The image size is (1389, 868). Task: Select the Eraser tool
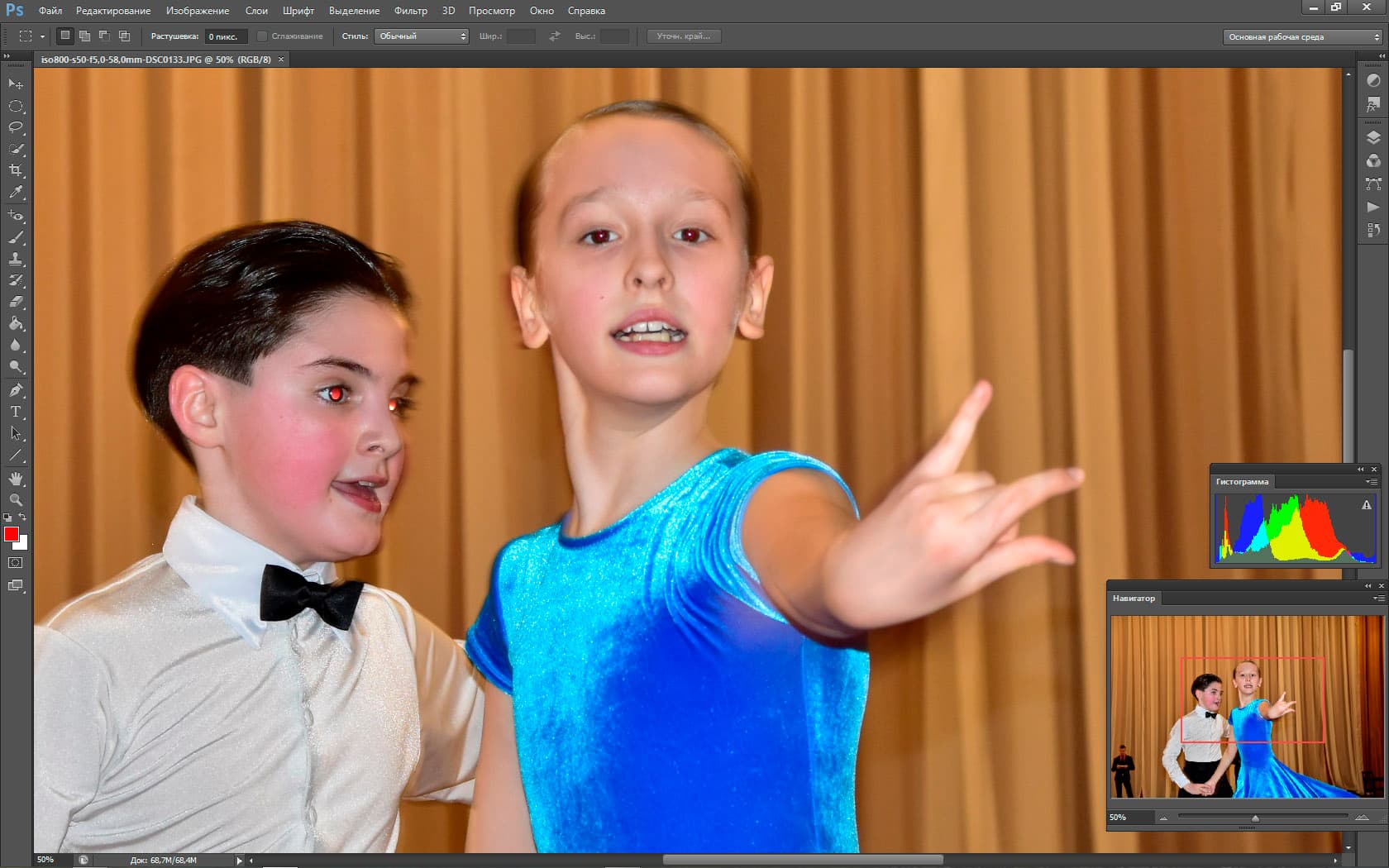(x=16, y=302)
